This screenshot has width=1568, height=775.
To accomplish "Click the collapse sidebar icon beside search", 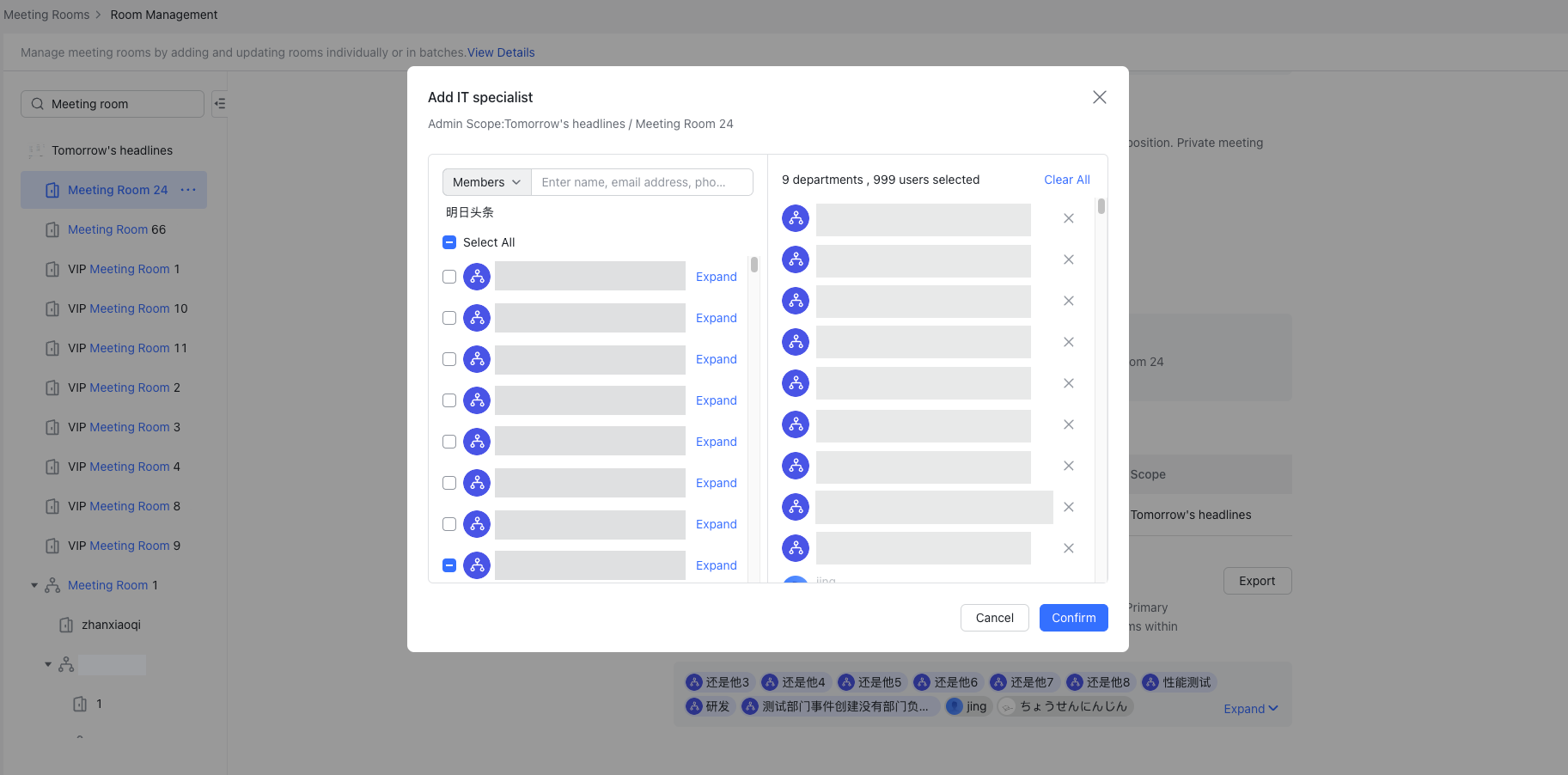I will 220,104.
